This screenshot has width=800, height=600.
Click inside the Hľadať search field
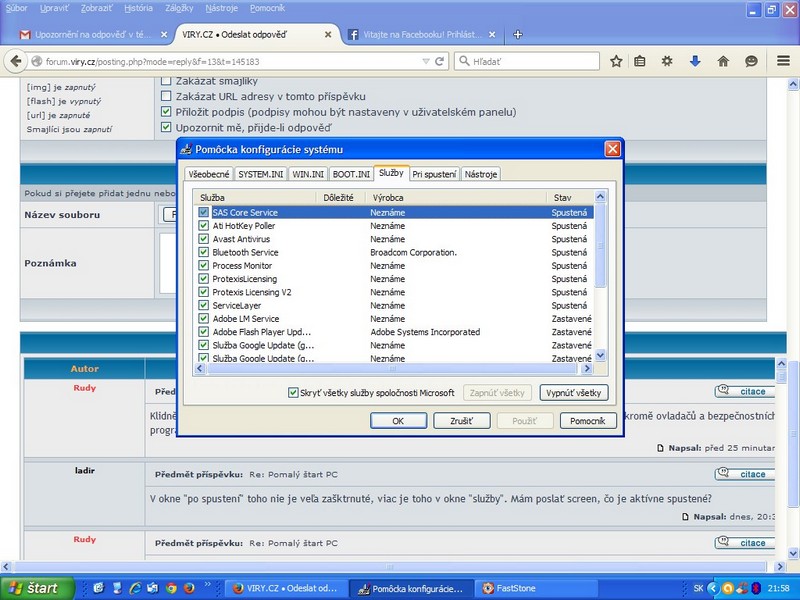point(530,60)
